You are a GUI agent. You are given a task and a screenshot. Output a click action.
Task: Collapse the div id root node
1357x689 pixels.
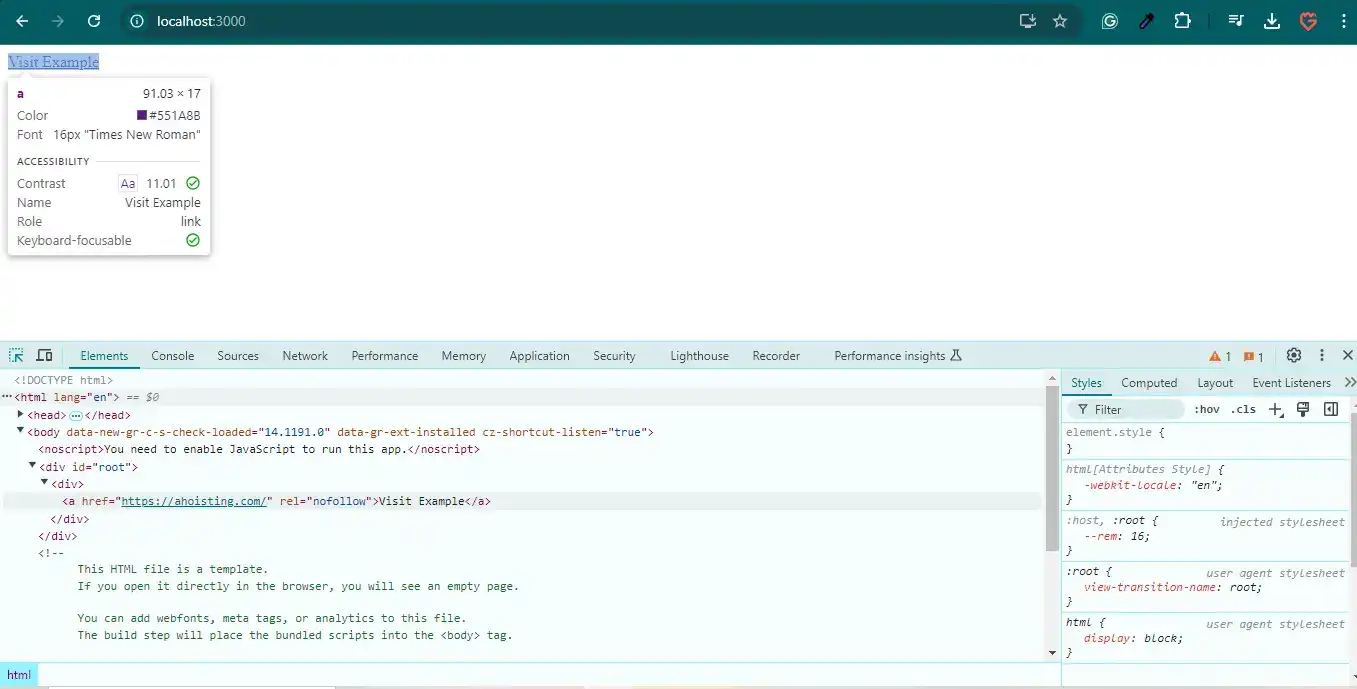[x=33, y=466]
